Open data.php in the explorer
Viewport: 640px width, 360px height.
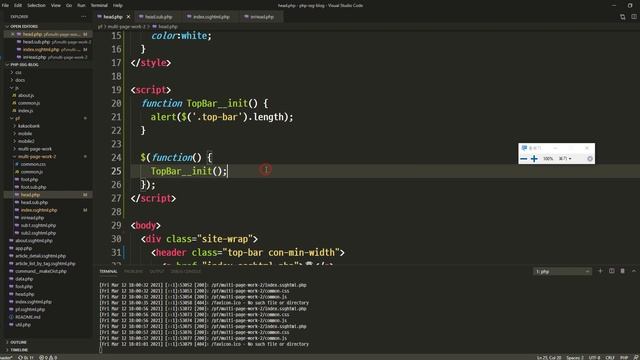pos(24,279)
